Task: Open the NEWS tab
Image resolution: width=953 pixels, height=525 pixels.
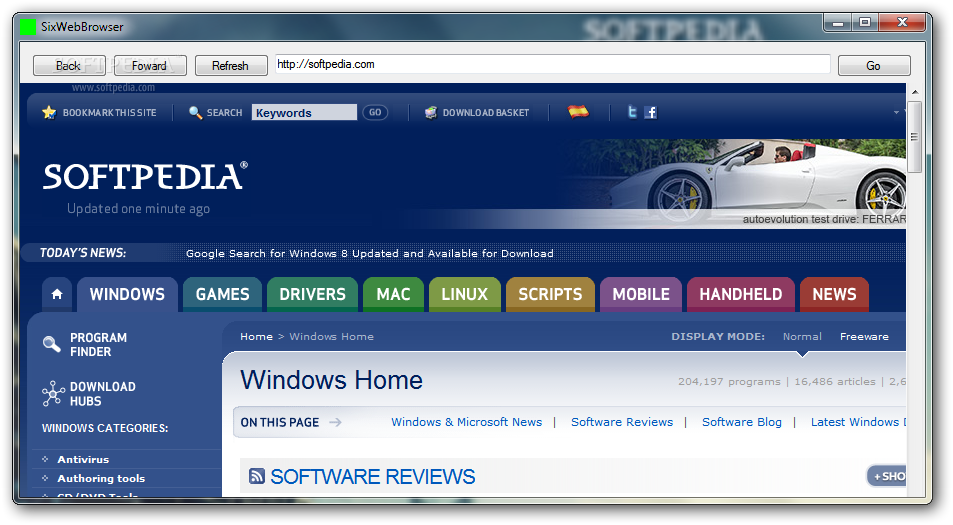Action: point(834,294)
